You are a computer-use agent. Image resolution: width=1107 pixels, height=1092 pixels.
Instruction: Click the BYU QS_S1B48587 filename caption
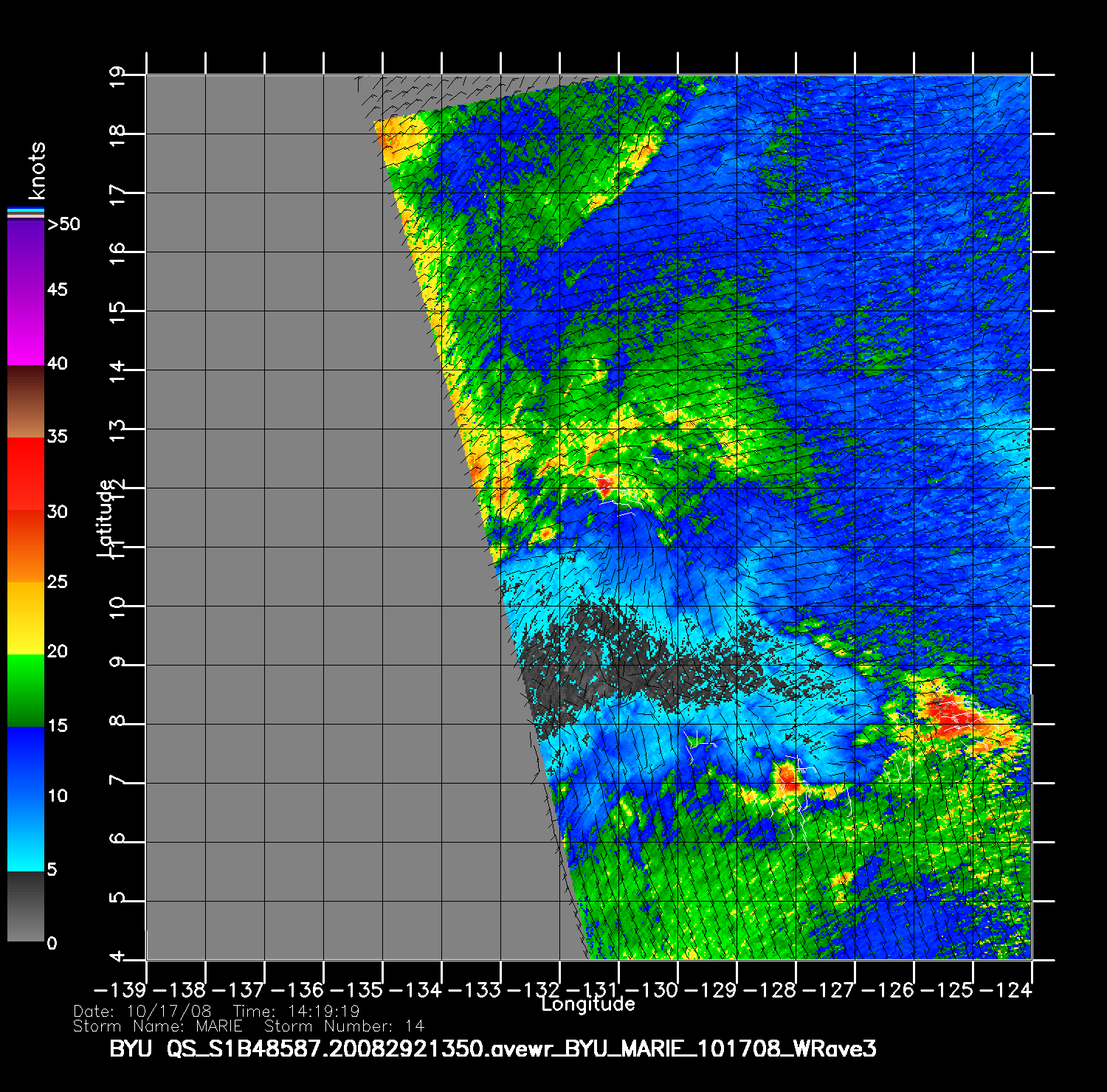pyautogui.click(x=492, y=1048)
